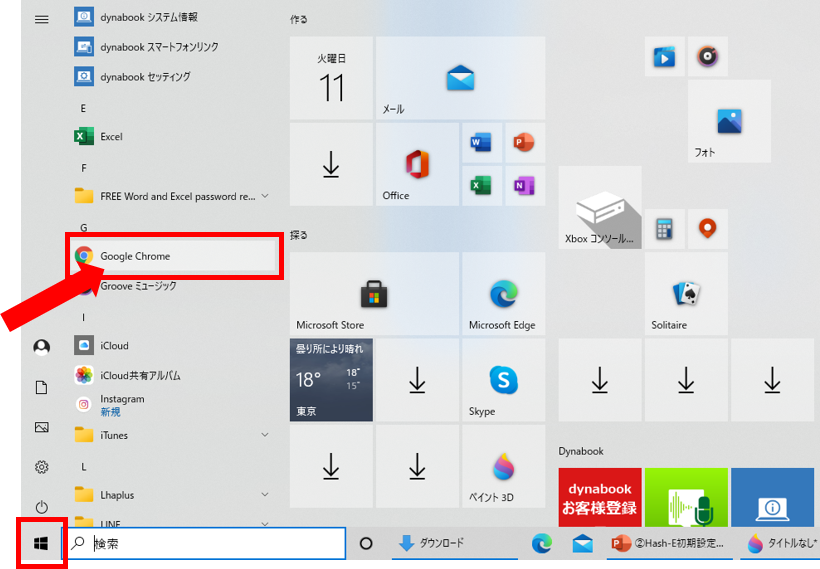Viewport: 820px width, 569px height.
Task: Open the Windows Start button
Action: pos(41,543)
